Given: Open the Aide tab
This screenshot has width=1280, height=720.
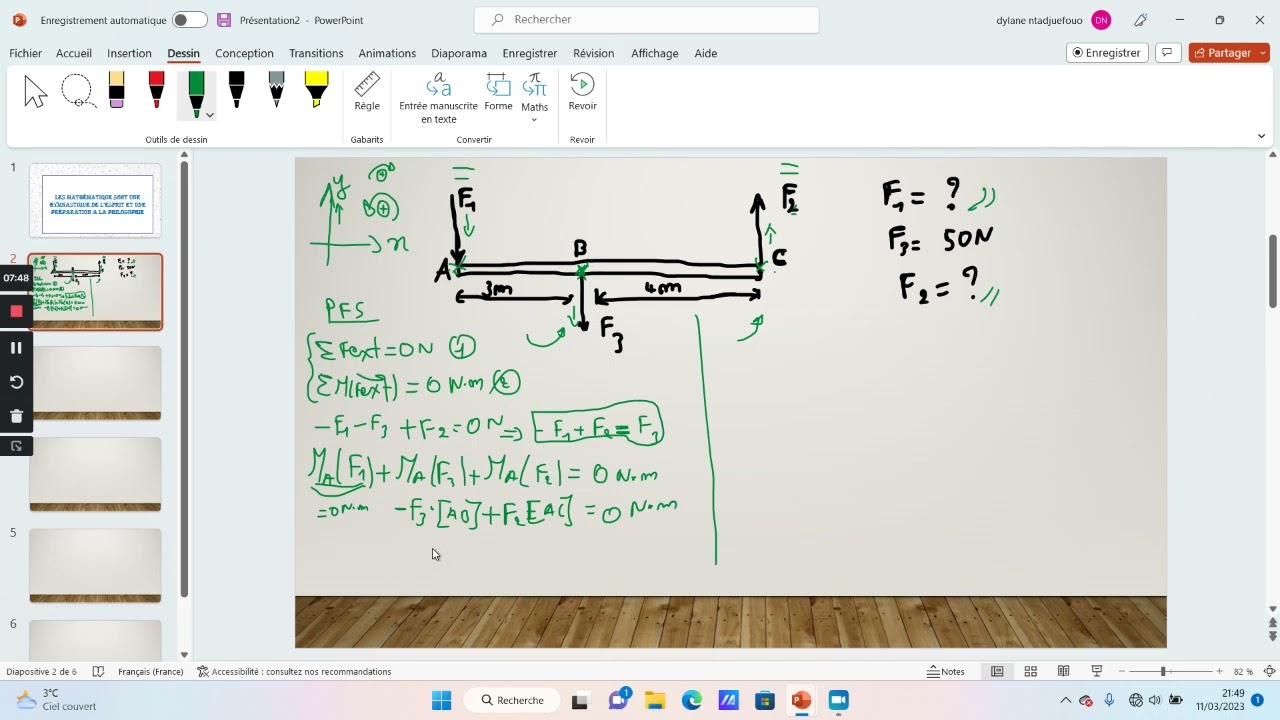Looking at the screenshot, I should [706, 53].
